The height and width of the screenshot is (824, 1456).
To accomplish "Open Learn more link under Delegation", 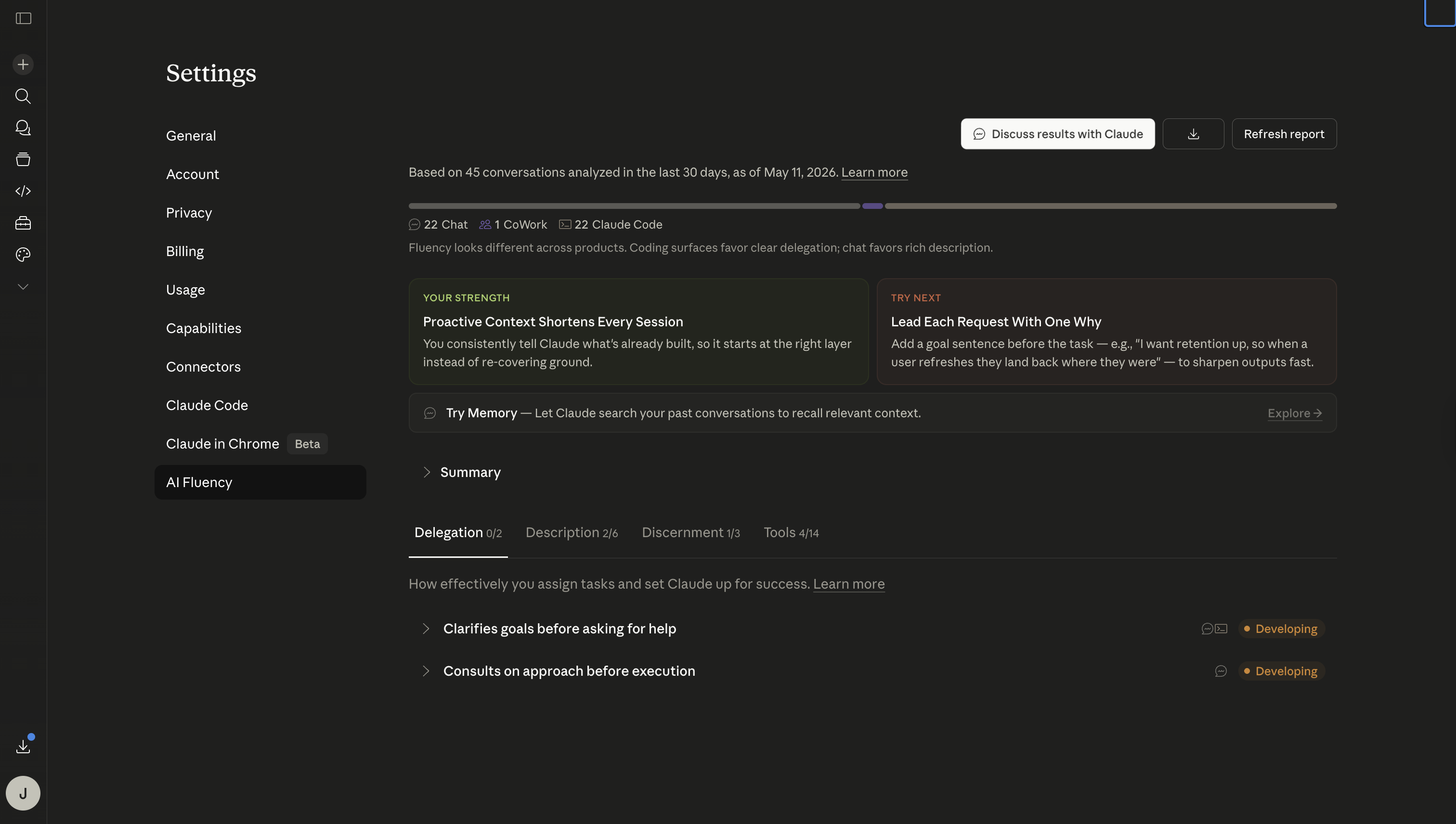I will coord(848,584).
